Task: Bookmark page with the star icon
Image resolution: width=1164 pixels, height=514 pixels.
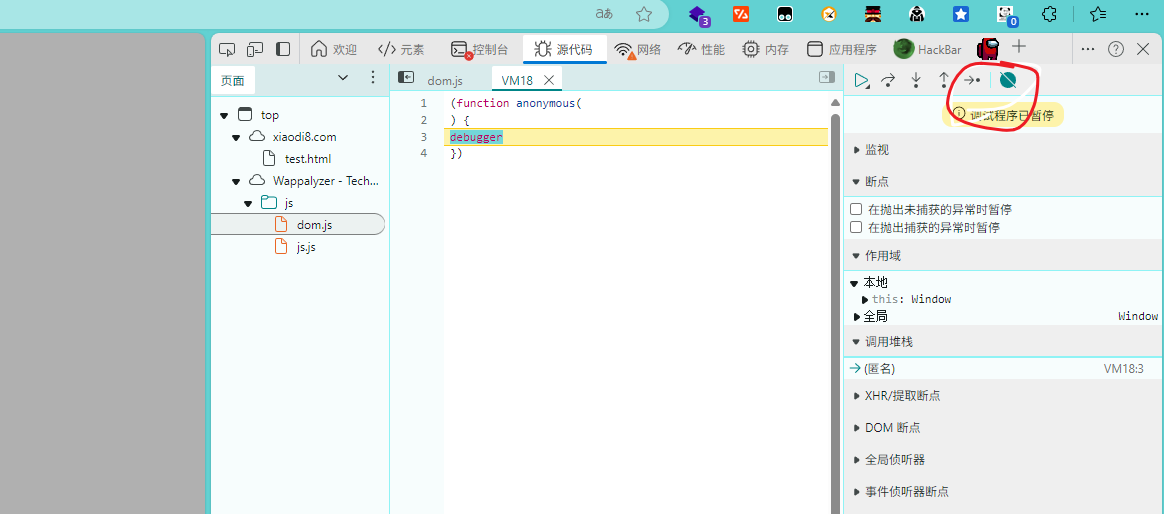Action: tap(644, 13)
